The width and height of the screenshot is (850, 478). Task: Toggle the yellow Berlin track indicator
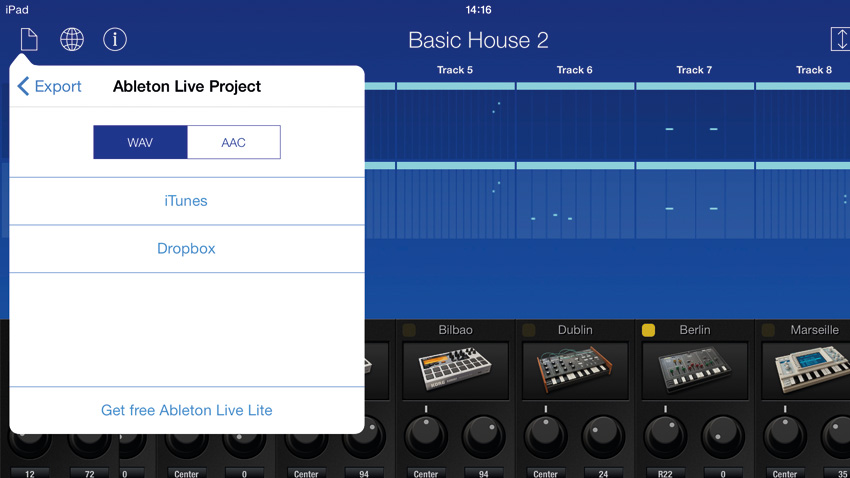coord(648,330)
